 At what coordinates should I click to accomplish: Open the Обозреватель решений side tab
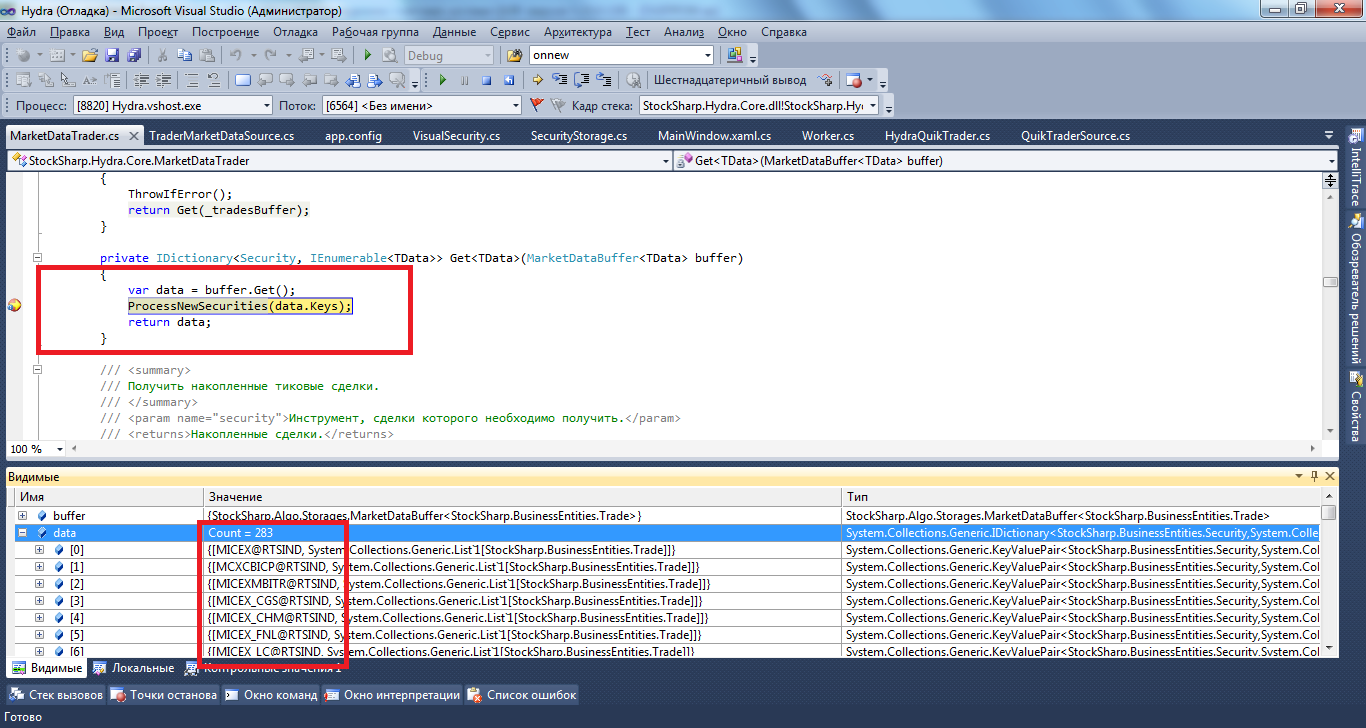coord(1356,287)
